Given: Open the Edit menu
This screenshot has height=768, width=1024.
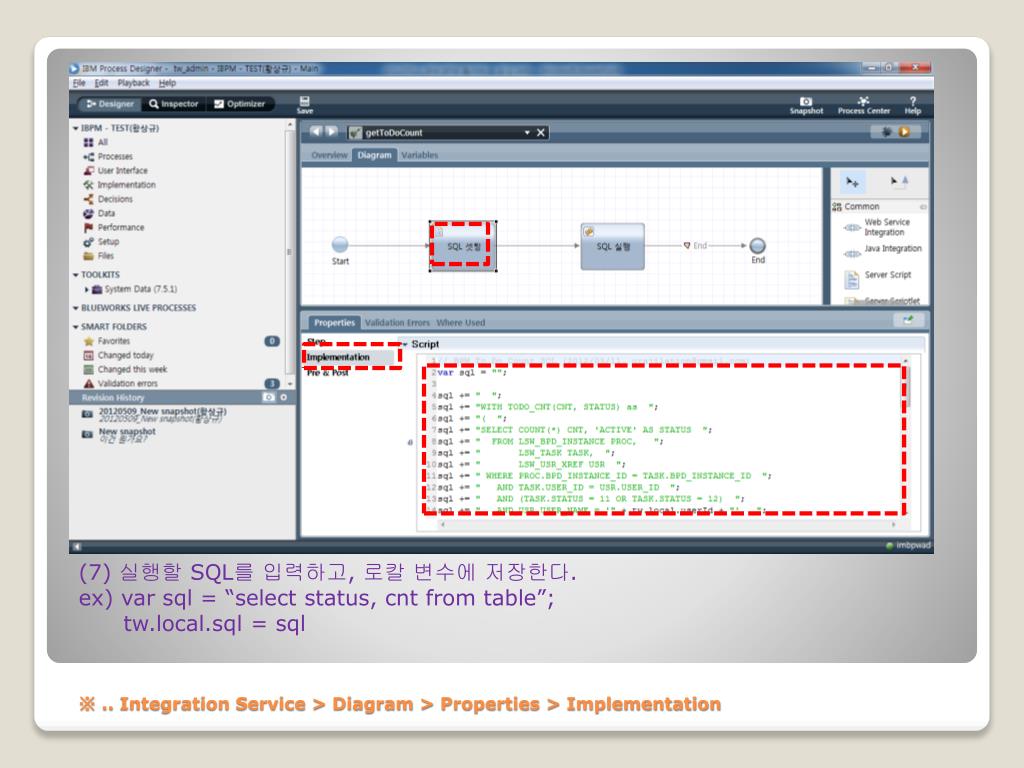Looking at the screenshot, I should [x=101, y=83].
